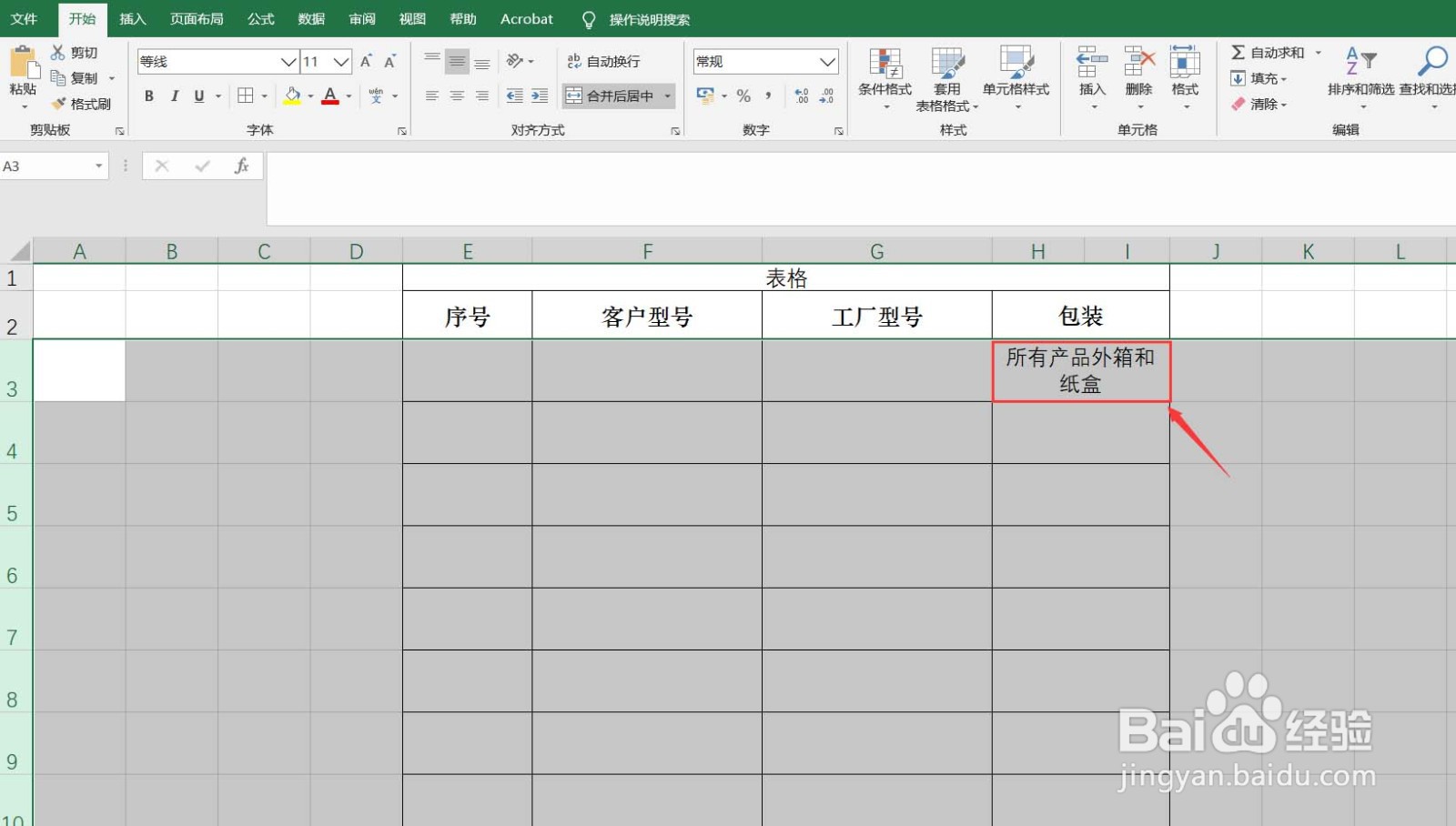Toggle bold formatting for selected cell

tap(148, 96)
